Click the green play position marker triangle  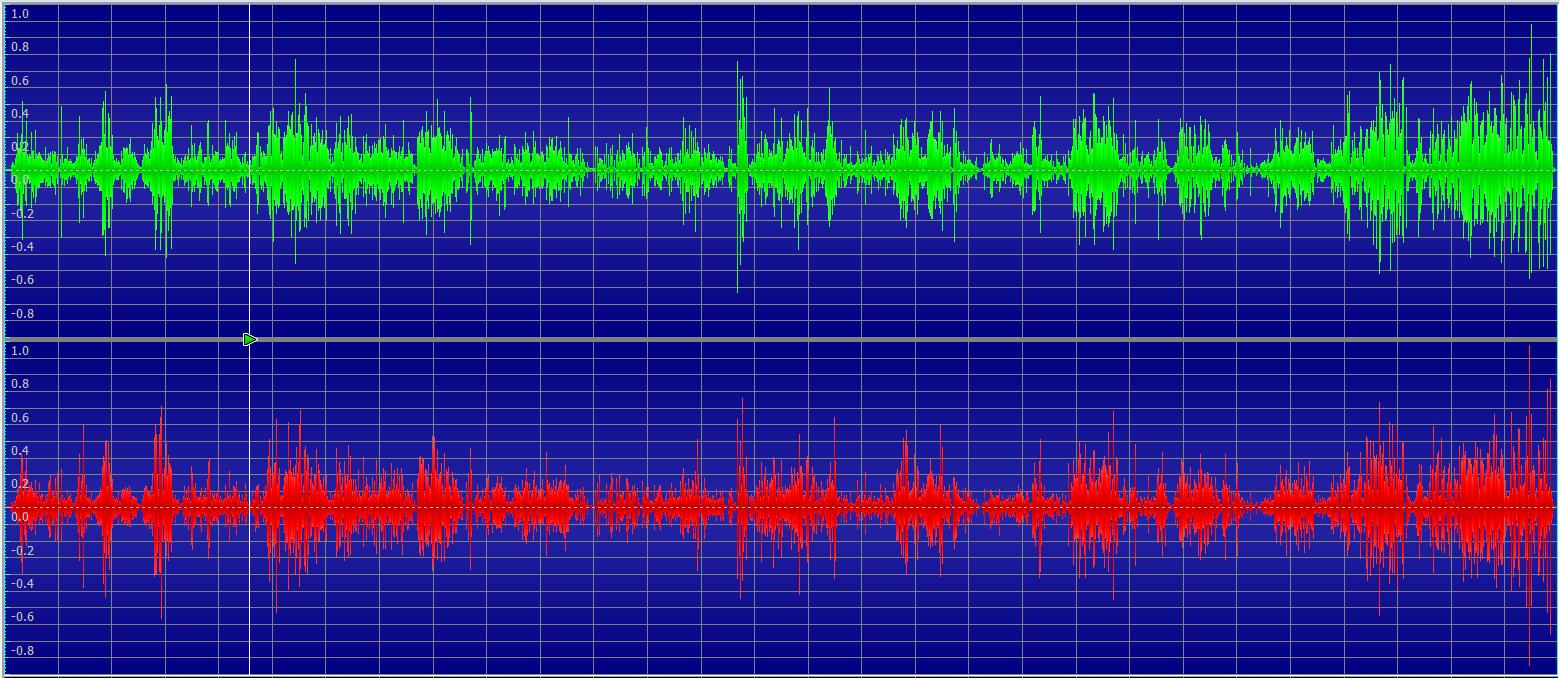click(250, 340)
